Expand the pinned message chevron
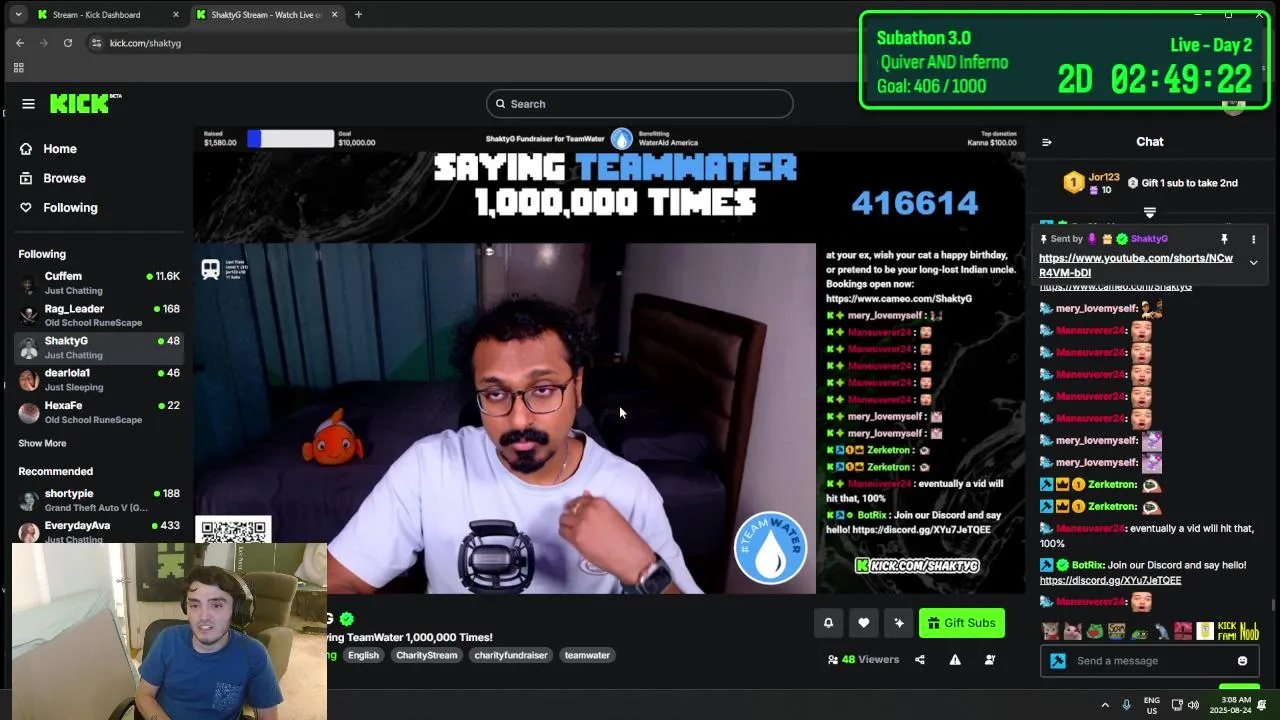The image size is (1280, 720). [x=1253, y=263]
